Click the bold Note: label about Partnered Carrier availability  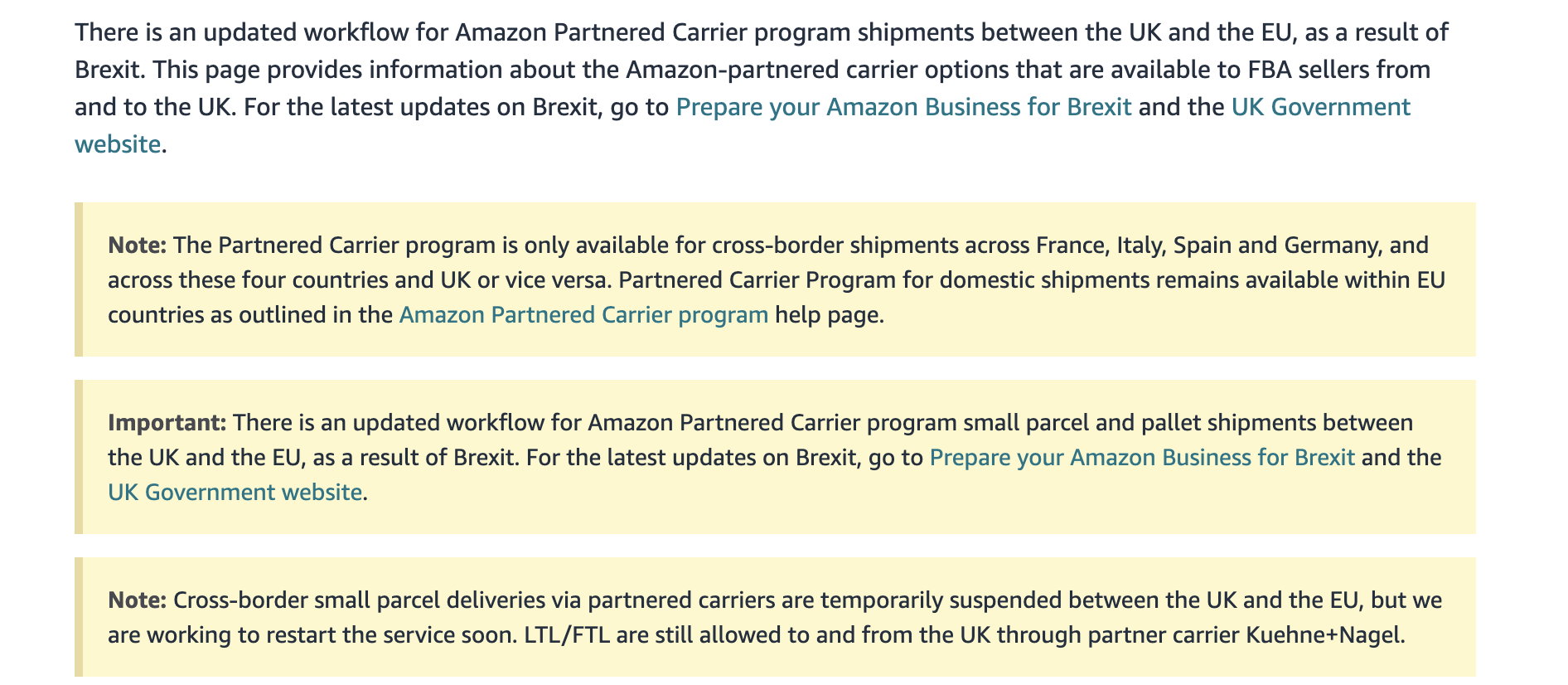coord(138,245)
